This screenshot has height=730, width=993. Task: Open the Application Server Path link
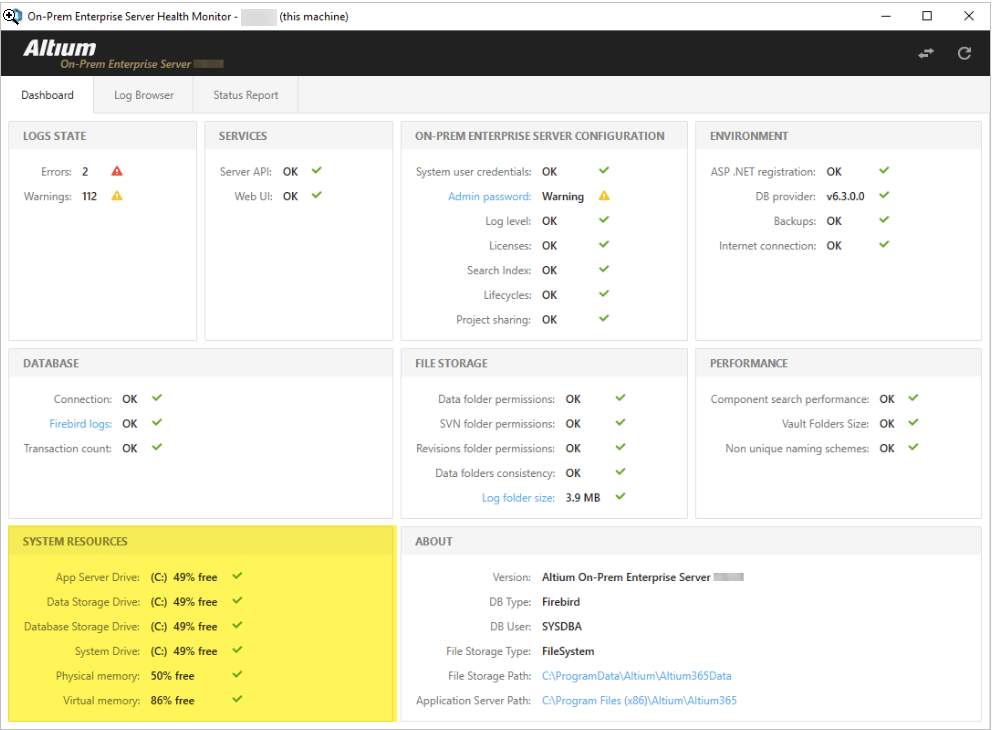(x=639, y=700)
